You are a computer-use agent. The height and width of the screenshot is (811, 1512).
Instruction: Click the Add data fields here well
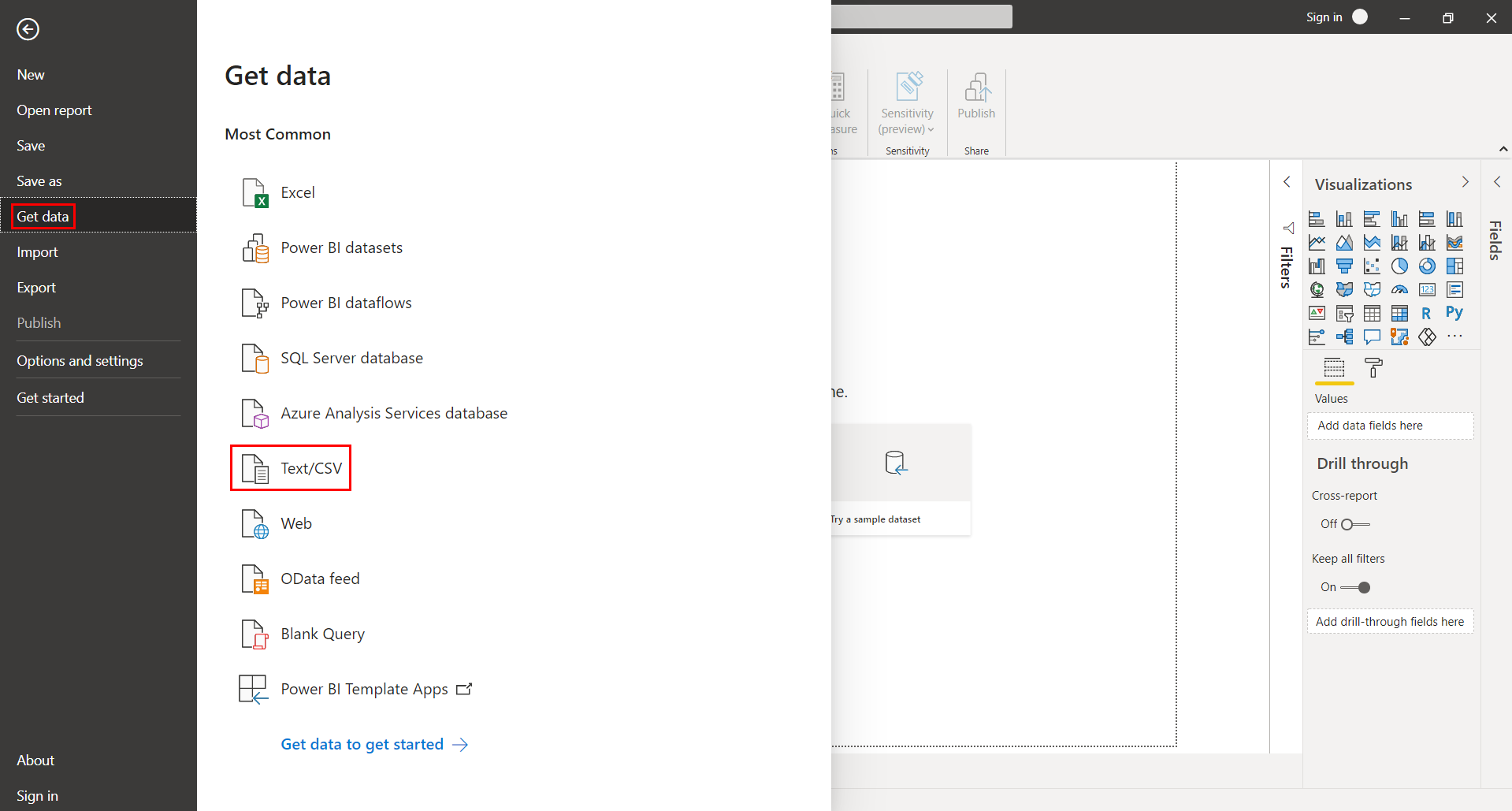1390,426
